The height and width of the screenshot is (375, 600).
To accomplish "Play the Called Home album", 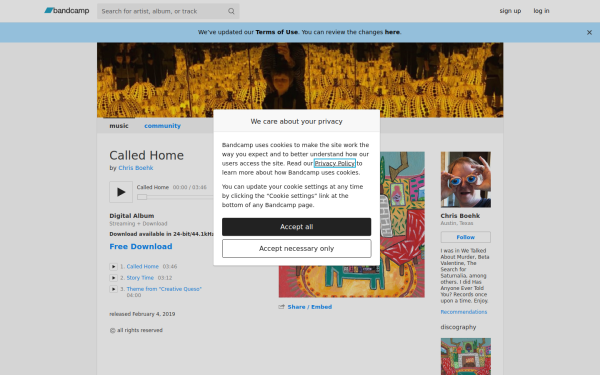I will [121, 192].
